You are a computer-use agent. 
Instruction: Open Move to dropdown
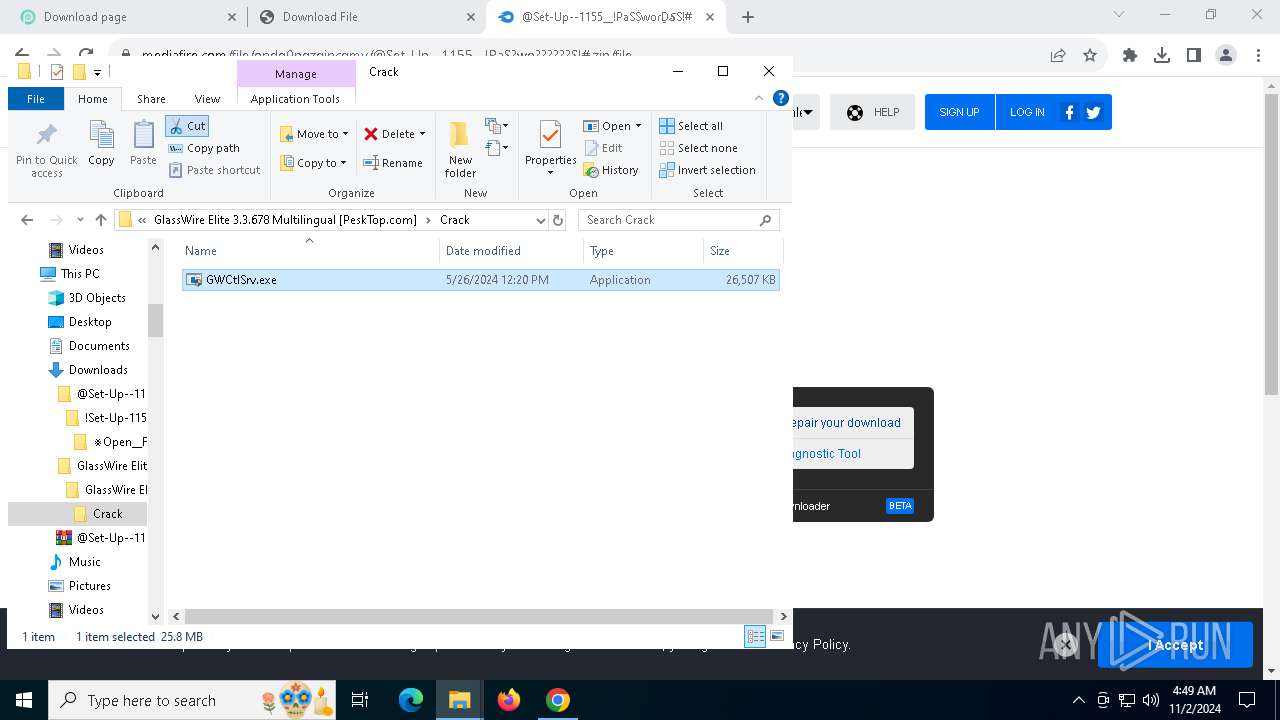pos(314,134)
